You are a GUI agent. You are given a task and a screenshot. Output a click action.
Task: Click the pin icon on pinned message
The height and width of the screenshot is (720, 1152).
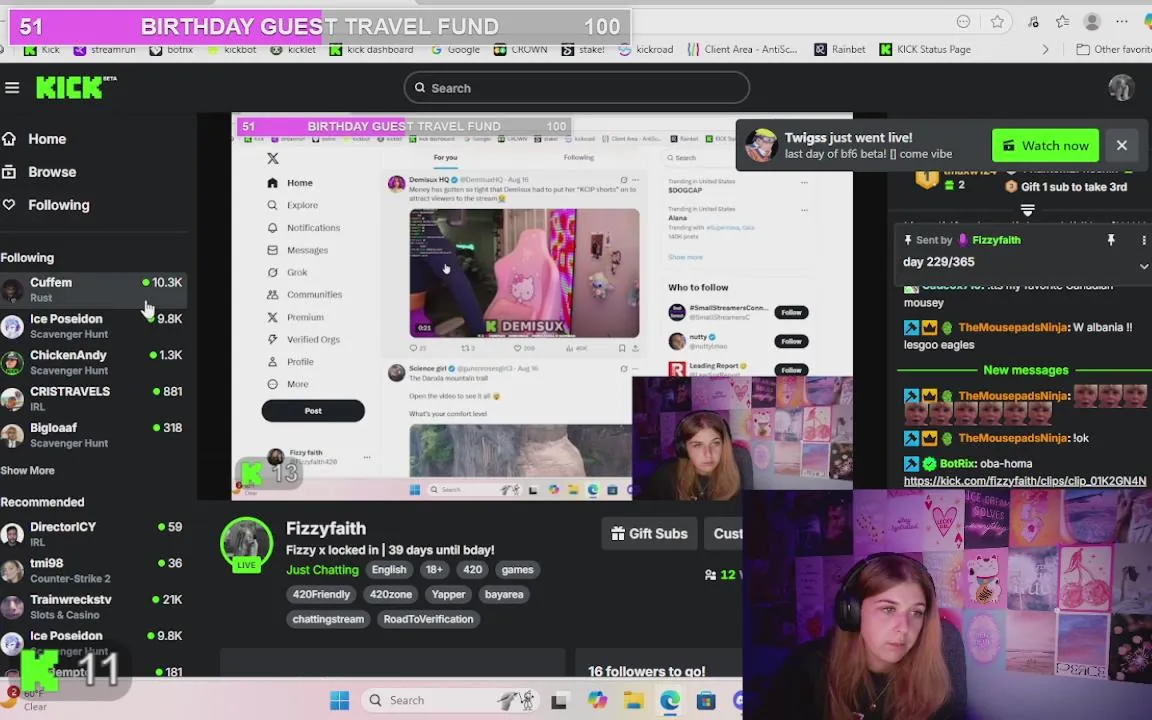(1111, 240)
